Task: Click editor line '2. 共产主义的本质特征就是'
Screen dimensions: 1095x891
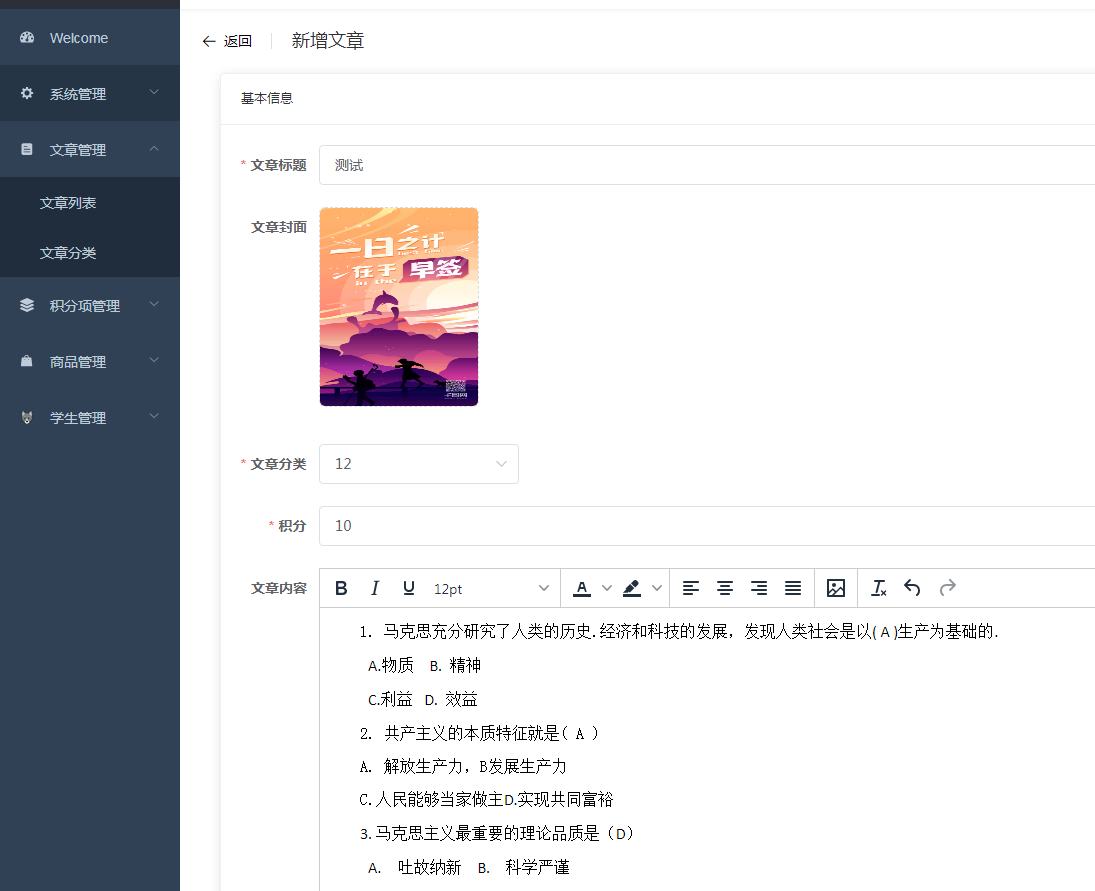Action: tap(479, 733)
